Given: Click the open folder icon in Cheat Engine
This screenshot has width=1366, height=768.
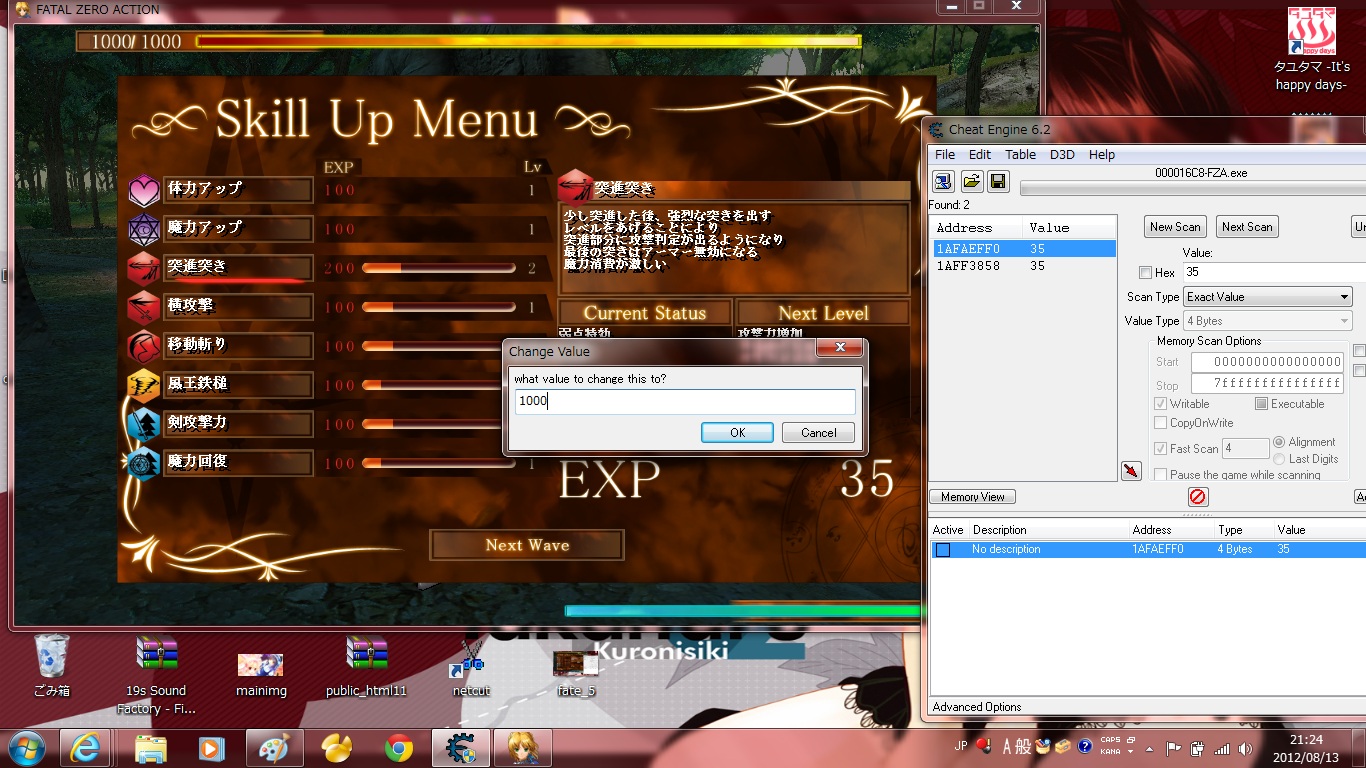Looking at the screenshot, I should [971, 181].
